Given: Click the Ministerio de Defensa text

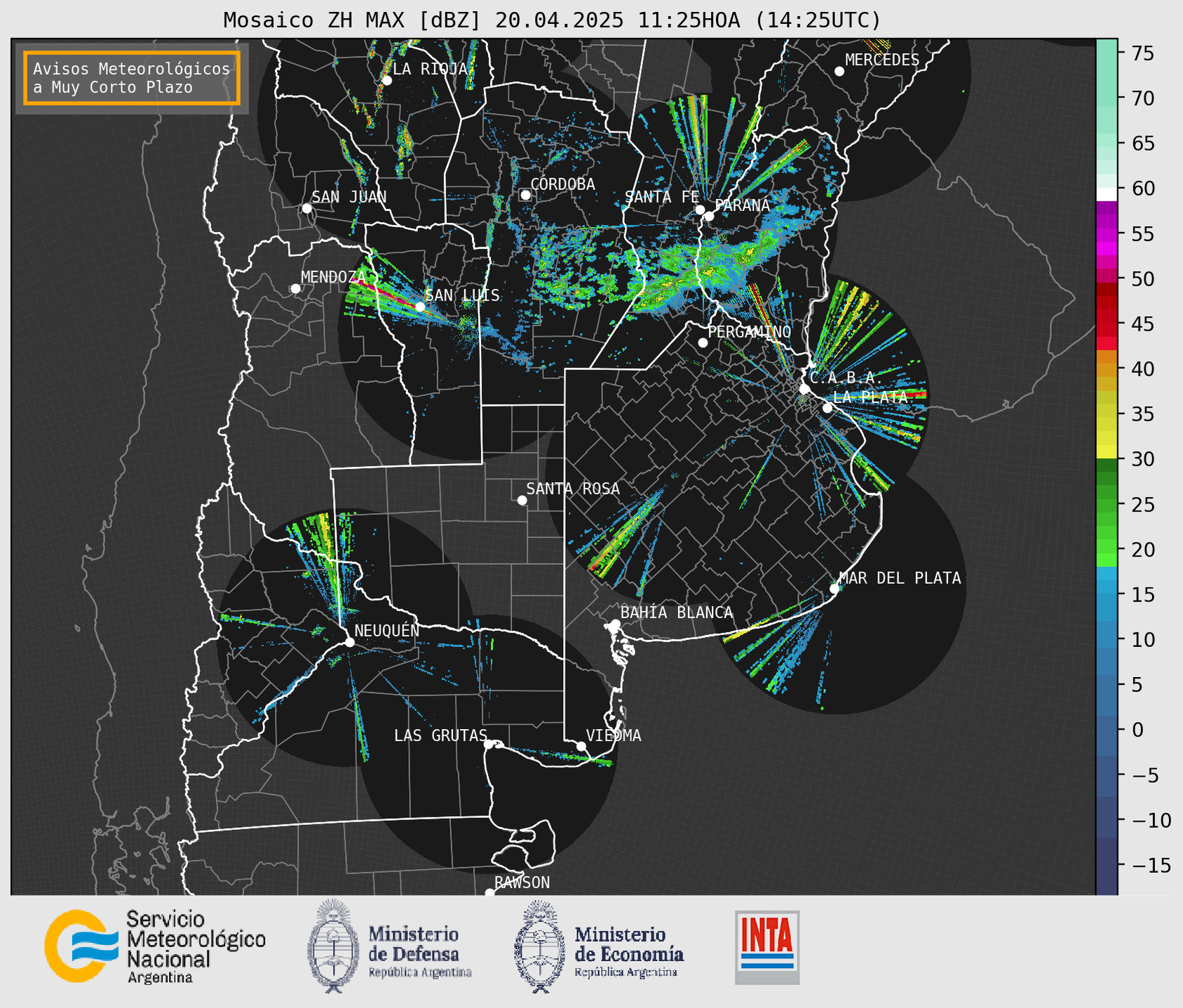Looking at the screenshot, I should tap(420, 951).
